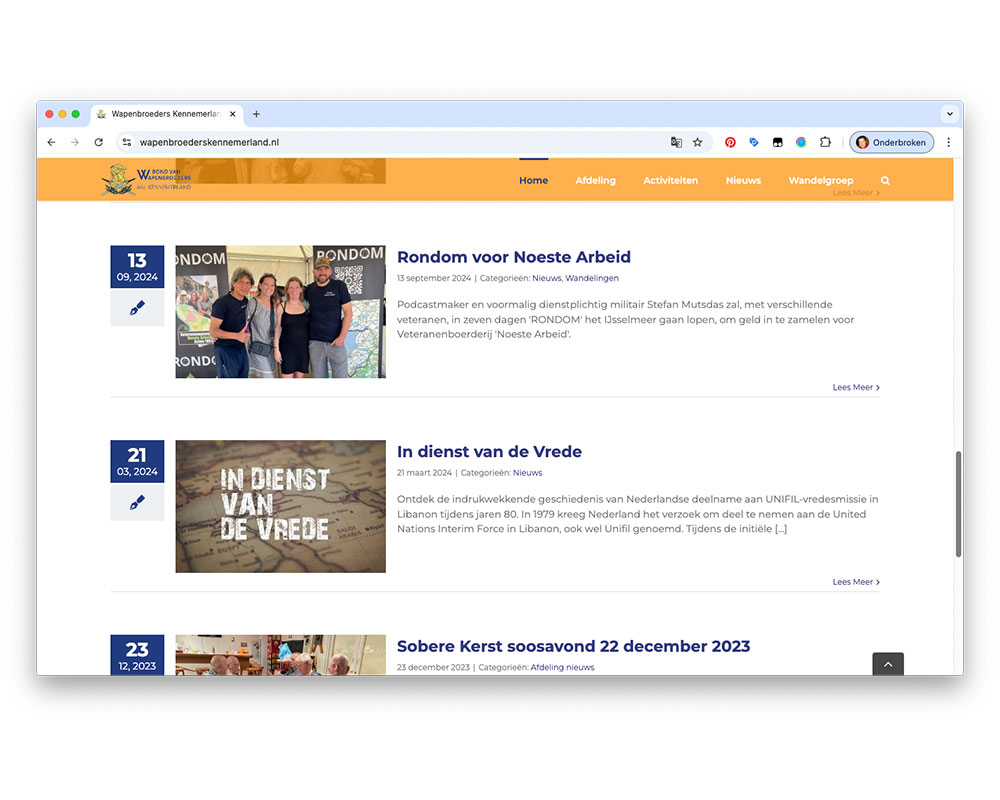Select Wandelgroep in the navigation bar
Screen dimensions: 1000x800
tap(820, 181)
